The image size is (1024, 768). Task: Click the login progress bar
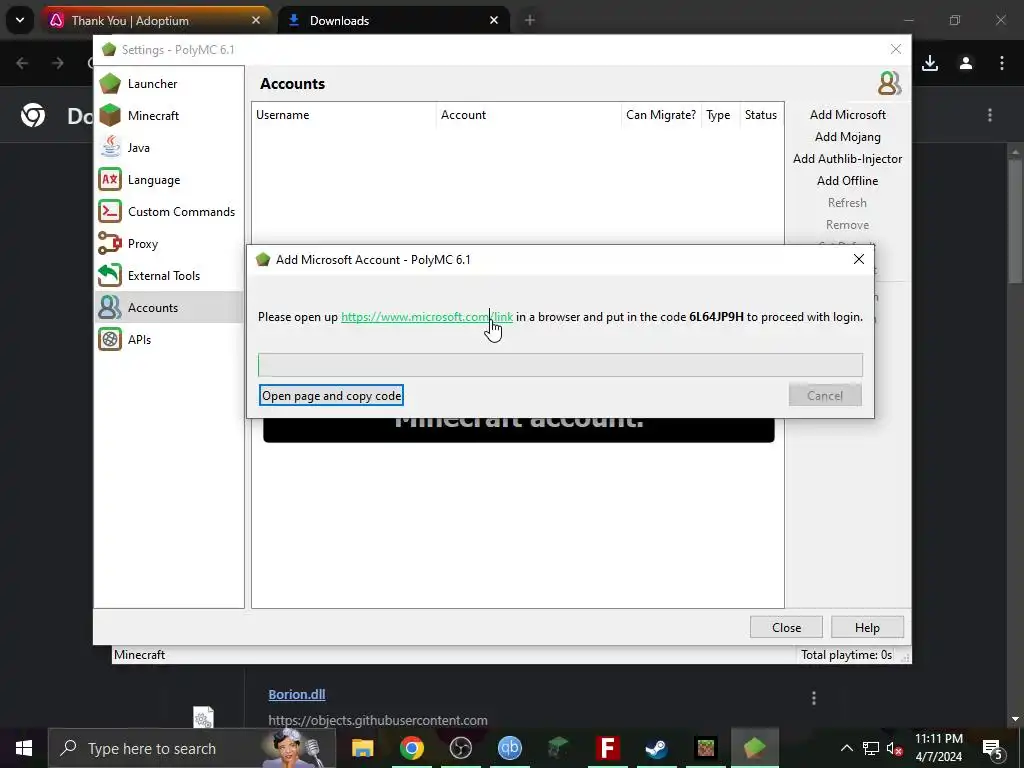point(560,365)
